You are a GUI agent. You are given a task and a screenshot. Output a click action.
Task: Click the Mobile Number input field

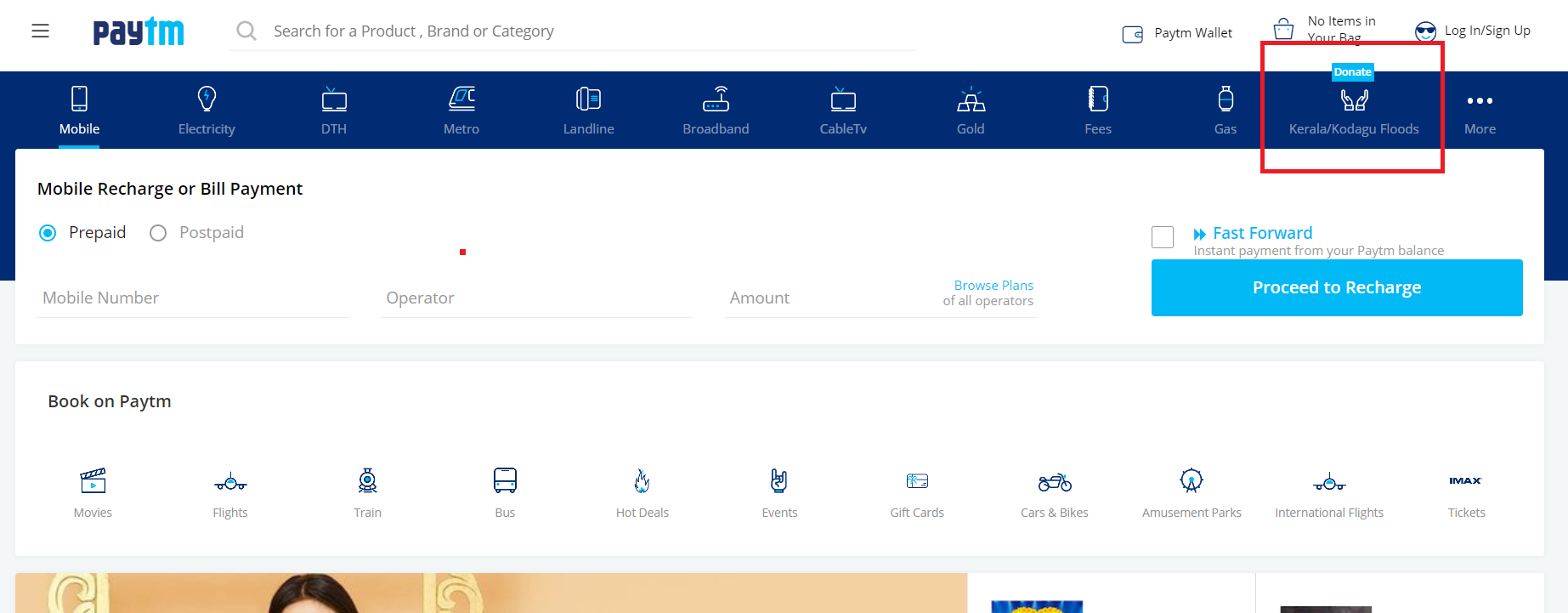(x=193, y=298)
